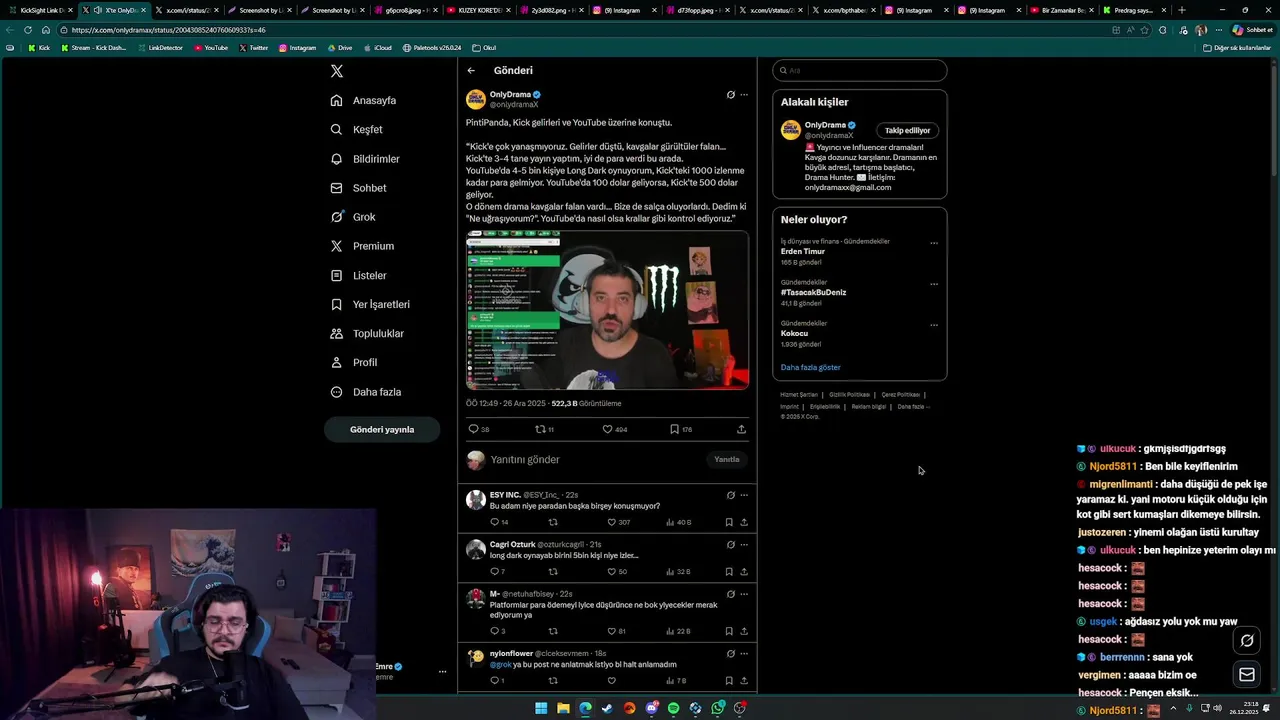The width and height of the screenshot is (1280, 720).
Task: Expand the Daha fazla sidebar menu
Action: pos(366,392)
